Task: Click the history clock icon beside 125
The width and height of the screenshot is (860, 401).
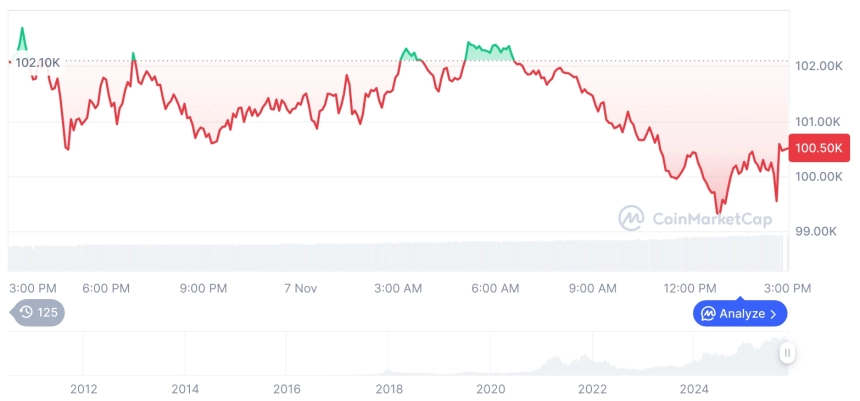Action: coord(26,312)
